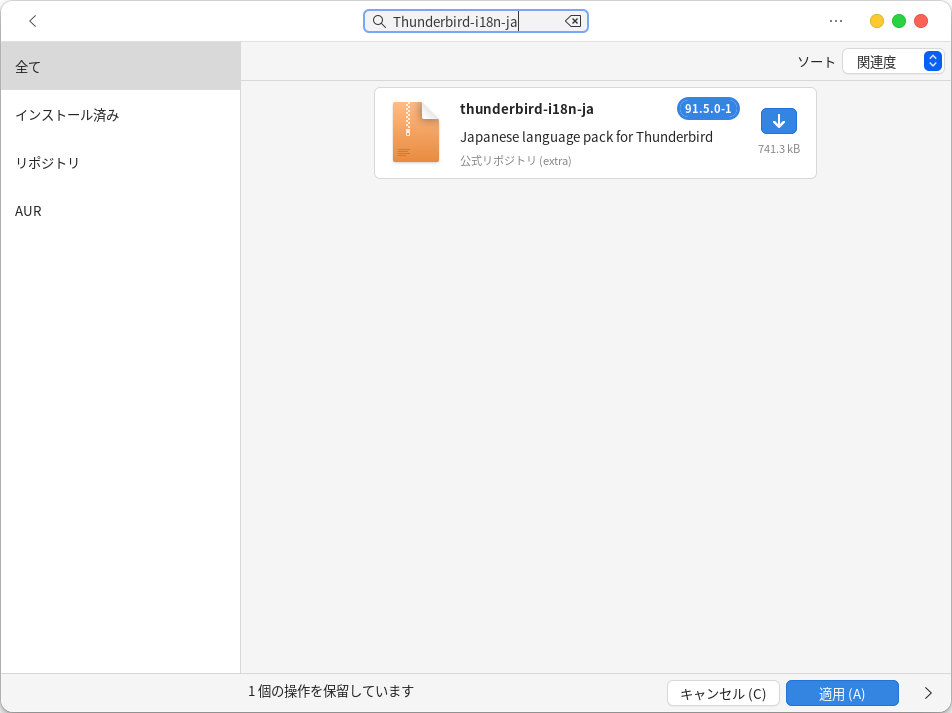Select the インストール済み sidebar item
This screenshot has width=952, height=713.
pyautogui.click(x=120, y=115)
